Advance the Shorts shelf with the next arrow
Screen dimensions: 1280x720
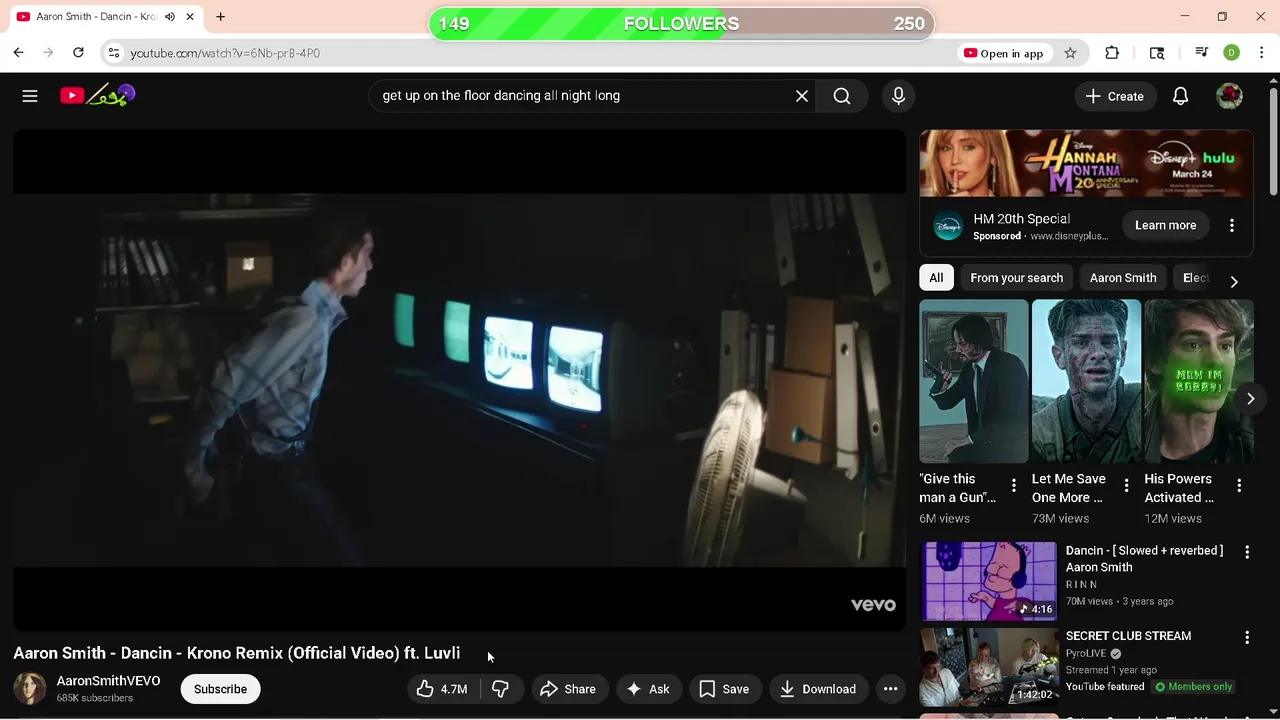click(1250, 399)
